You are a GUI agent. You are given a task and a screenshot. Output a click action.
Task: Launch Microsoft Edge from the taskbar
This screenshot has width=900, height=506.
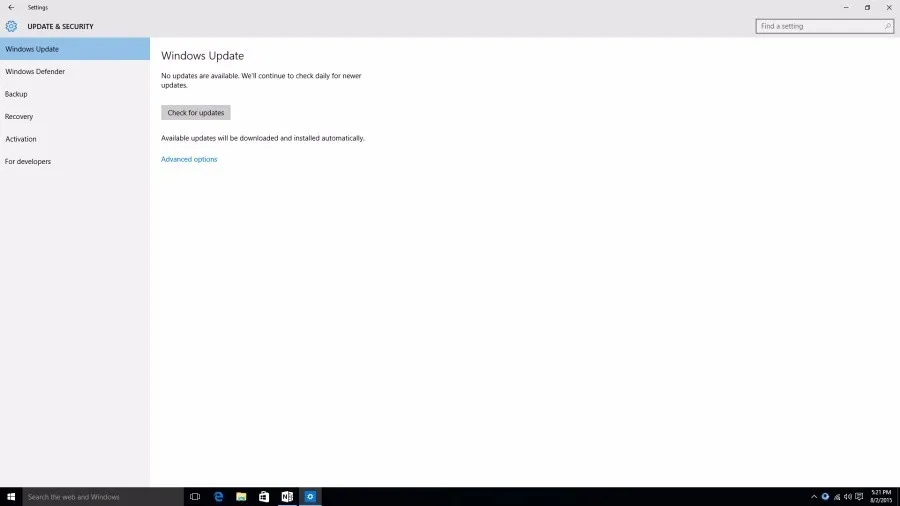click(x=218, y=497)
